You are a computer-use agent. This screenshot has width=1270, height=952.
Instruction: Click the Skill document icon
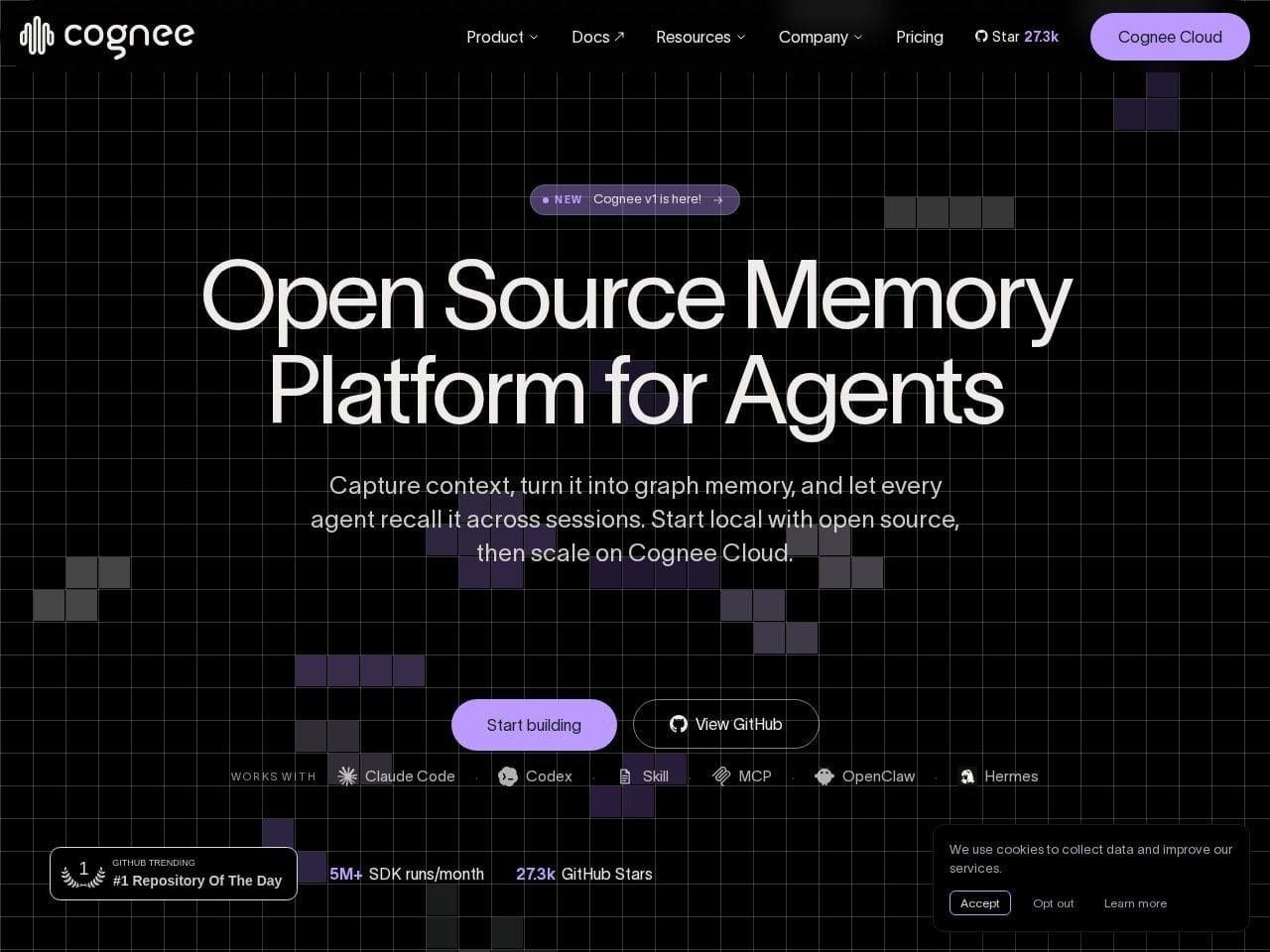click(625, 776)
